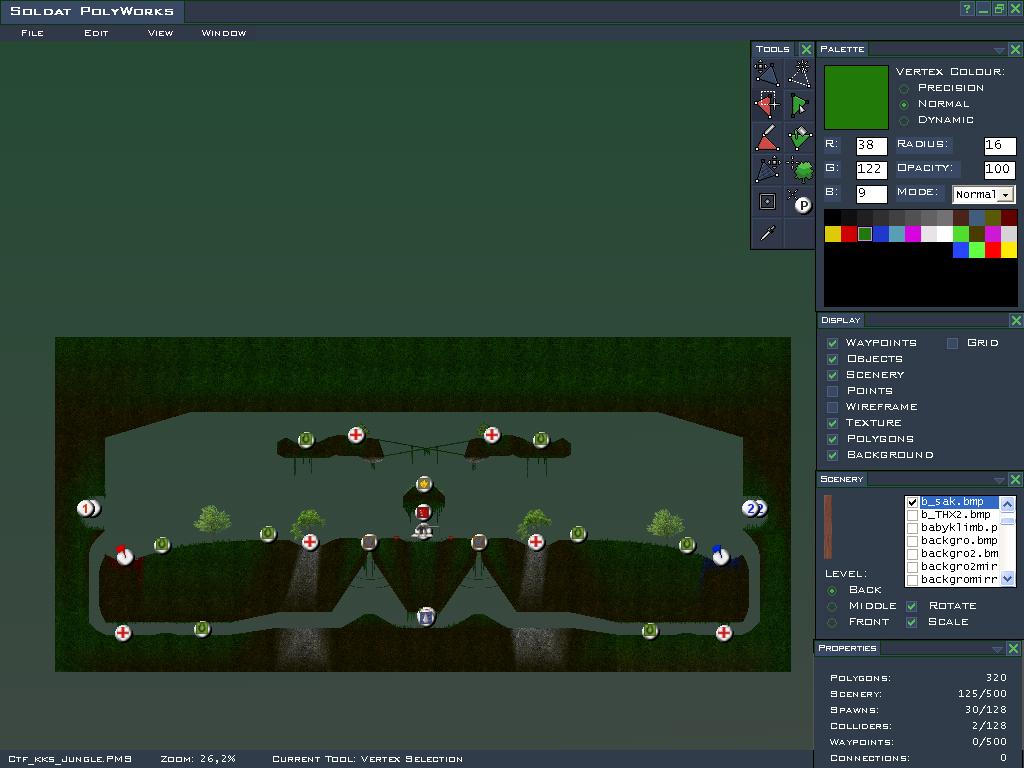Image resolution: width=1024 pixels, height=768 pixels.
Task: Open the File menu
Action: click(x=32, y=32)
